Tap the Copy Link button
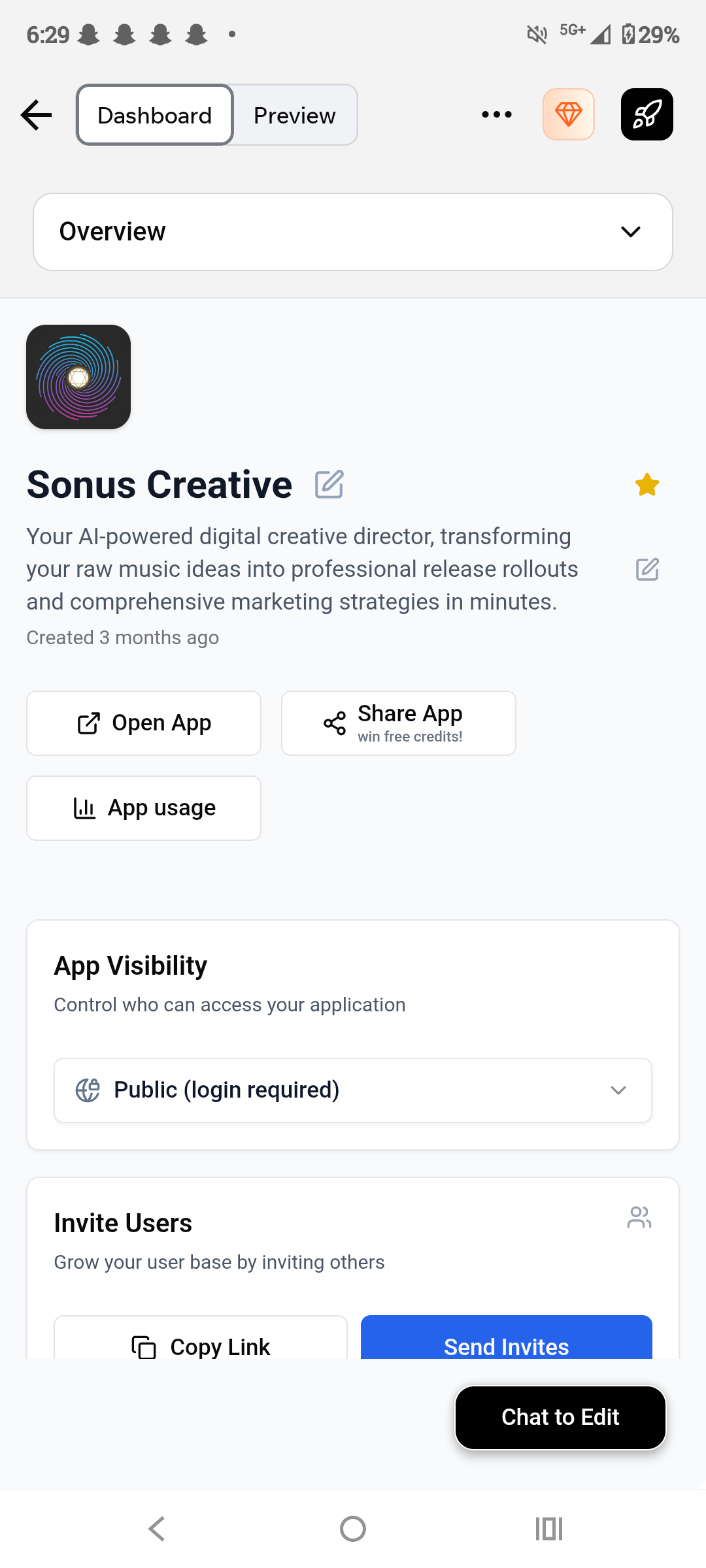 point(201,1338)
